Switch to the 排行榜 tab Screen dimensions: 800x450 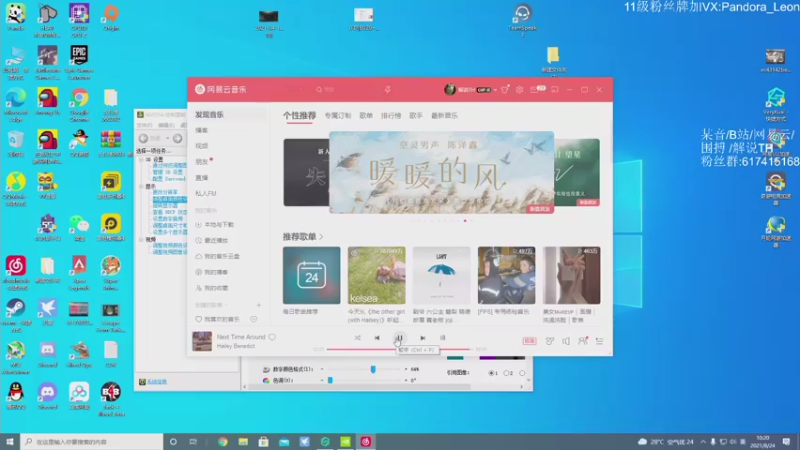click(x=391, y=116)
